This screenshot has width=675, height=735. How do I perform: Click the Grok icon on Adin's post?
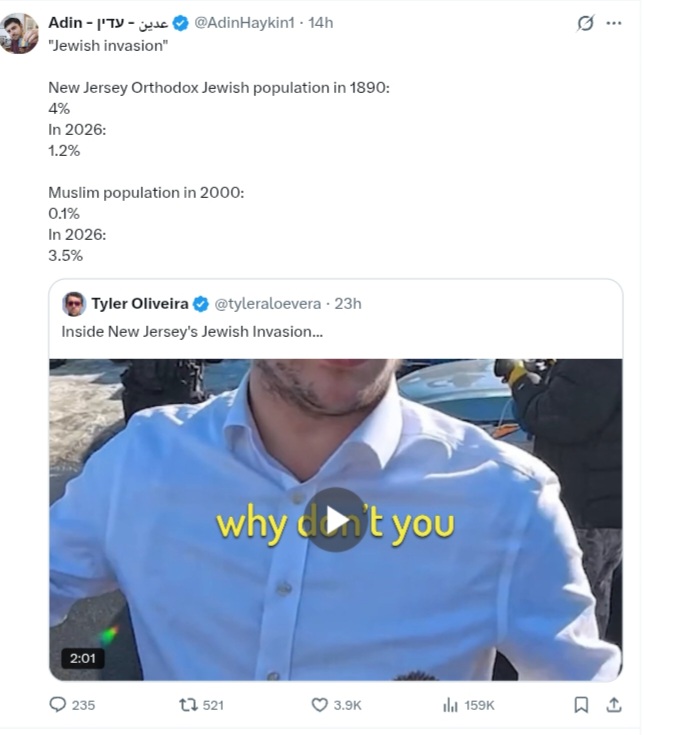pos(585,23)
